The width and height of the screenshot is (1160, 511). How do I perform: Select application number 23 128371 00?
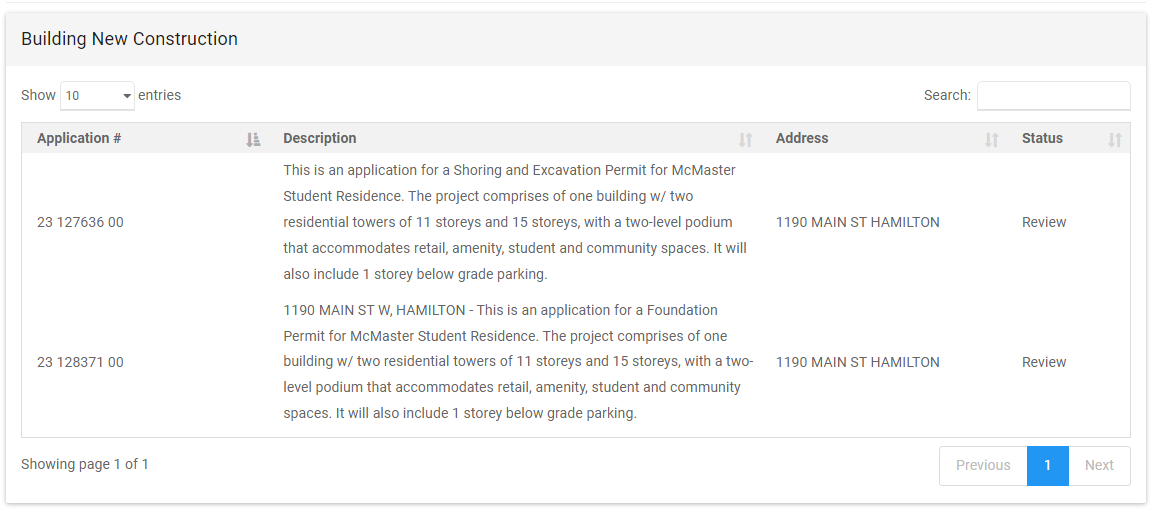coord(80,362)
